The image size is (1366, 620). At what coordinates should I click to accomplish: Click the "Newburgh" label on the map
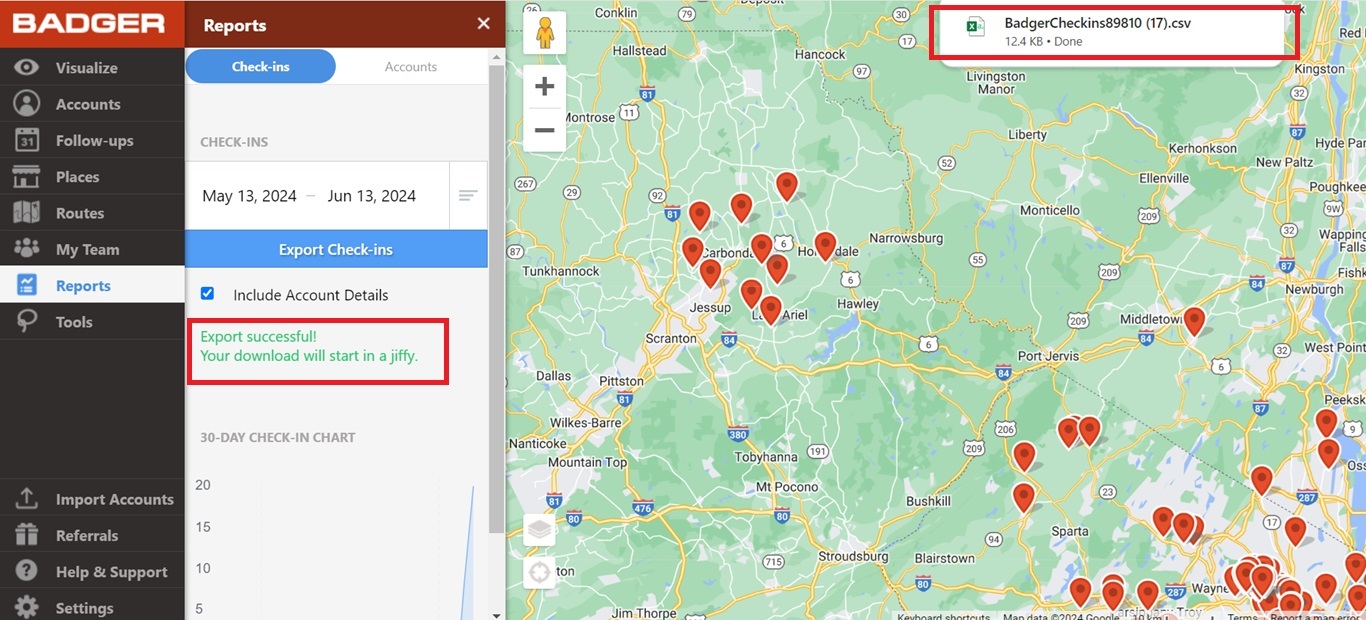click(1315, 289)
